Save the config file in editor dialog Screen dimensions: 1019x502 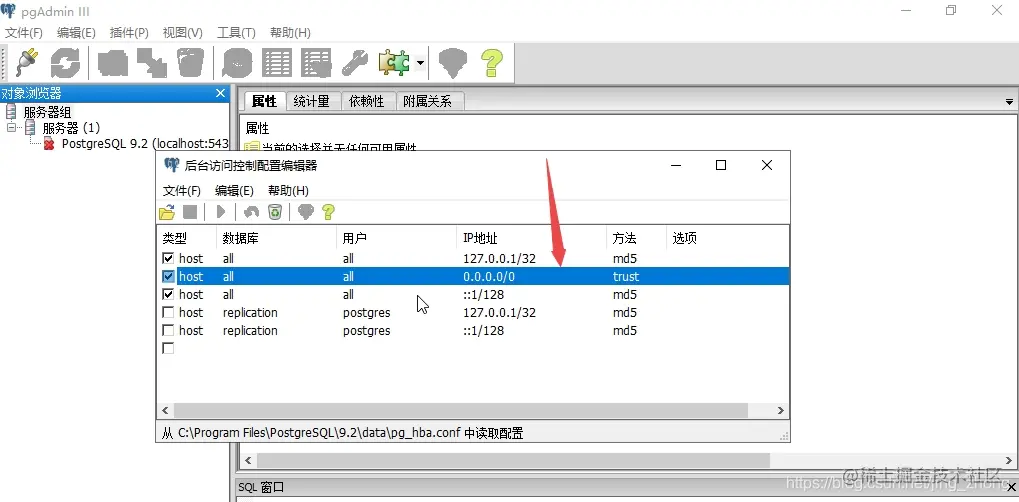(x=190, y=211)
